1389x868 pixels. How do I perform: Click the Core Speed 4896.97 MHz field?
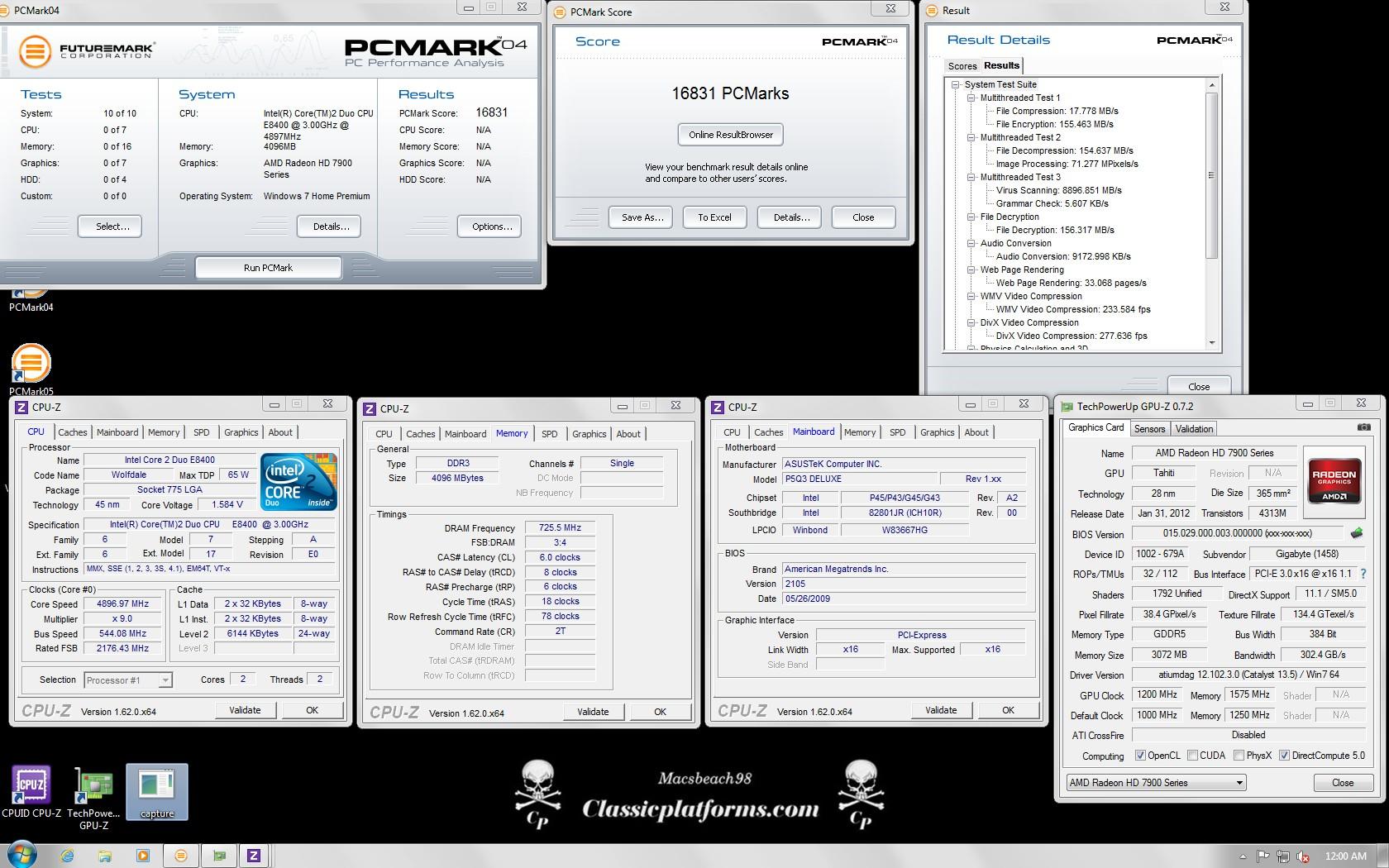click(x=124, y=604)
